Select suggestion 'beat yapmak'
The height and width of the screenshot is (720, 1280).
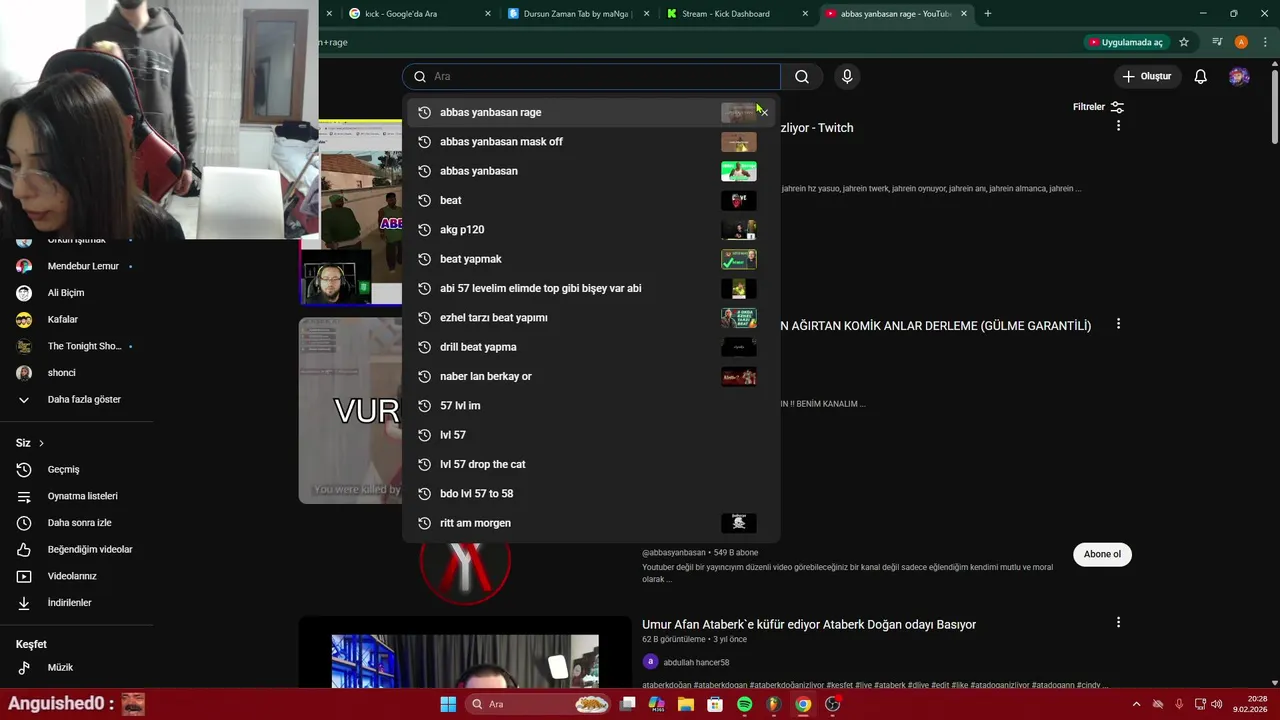(591, 259)
